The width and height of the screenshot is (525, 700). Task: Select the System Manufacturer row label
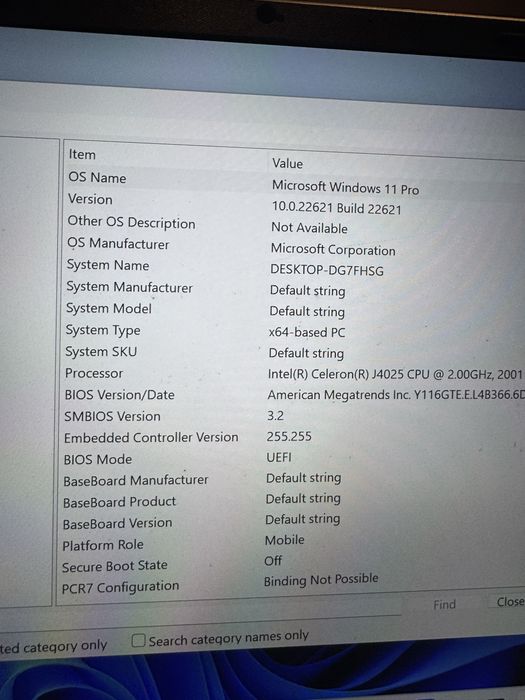click(x=129, y=287)
